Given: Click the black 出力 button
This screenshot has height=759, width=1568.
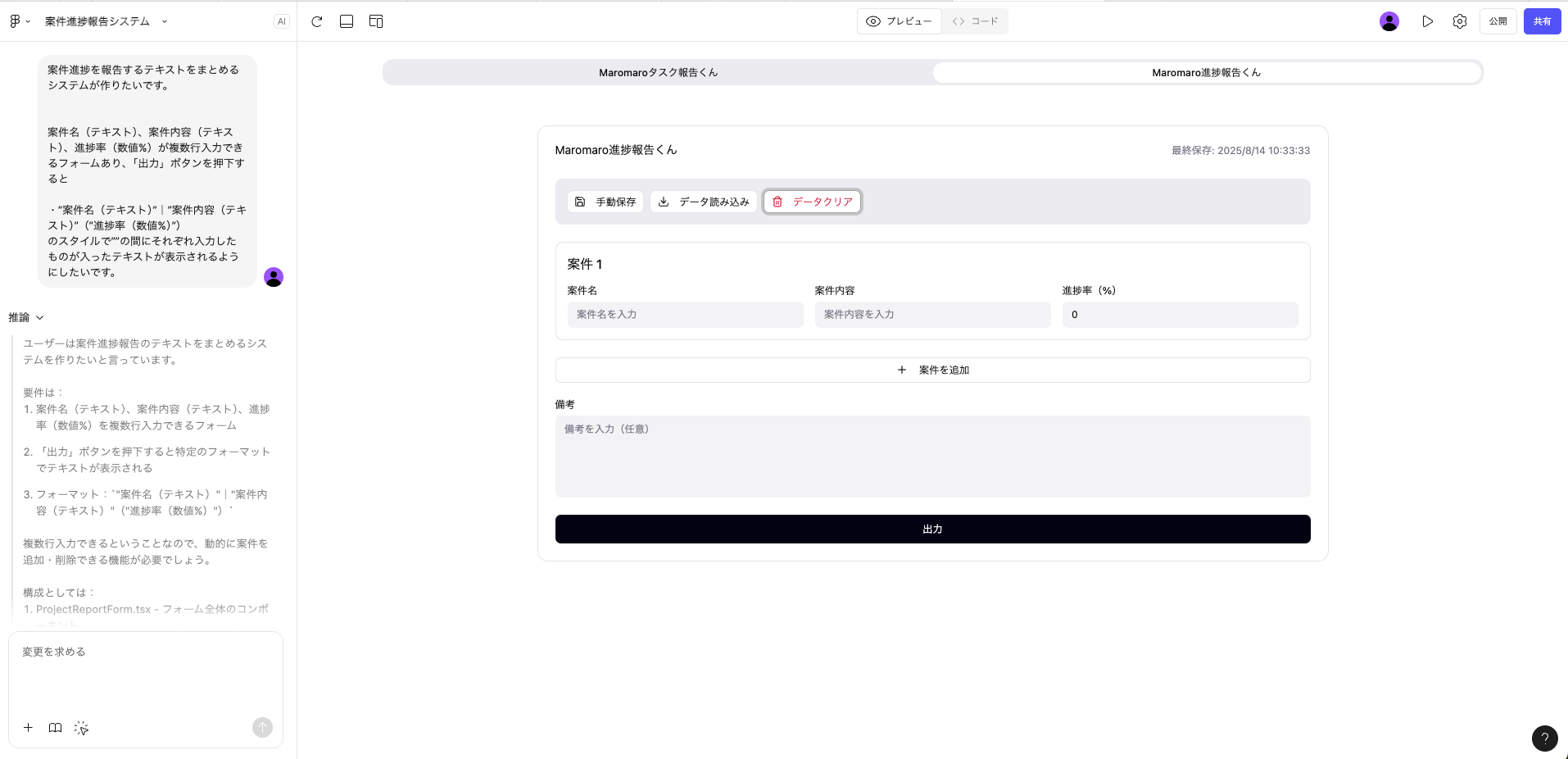Looking at the screenshot, I should [933, 529].
